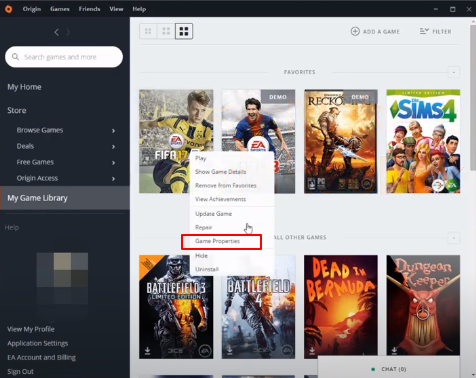Click download icon on Dead in Bermuda tile
This screenshot has height=378, width=476.
pyautogui.click(x=312, y=350)
